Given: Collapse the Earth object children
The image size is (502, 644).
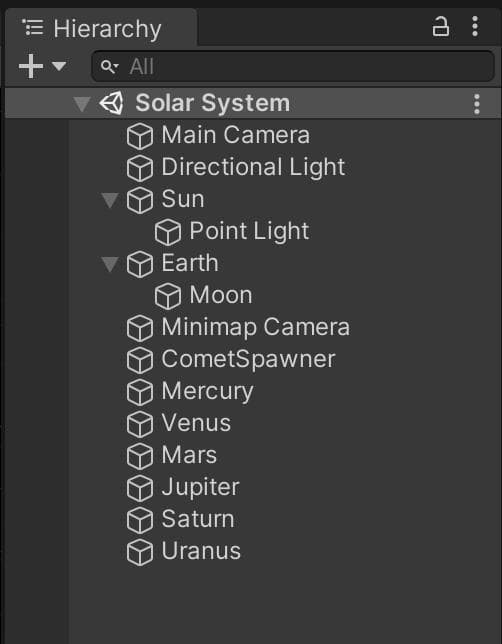Looking at the screenshot, I should [x=110, y=264].
